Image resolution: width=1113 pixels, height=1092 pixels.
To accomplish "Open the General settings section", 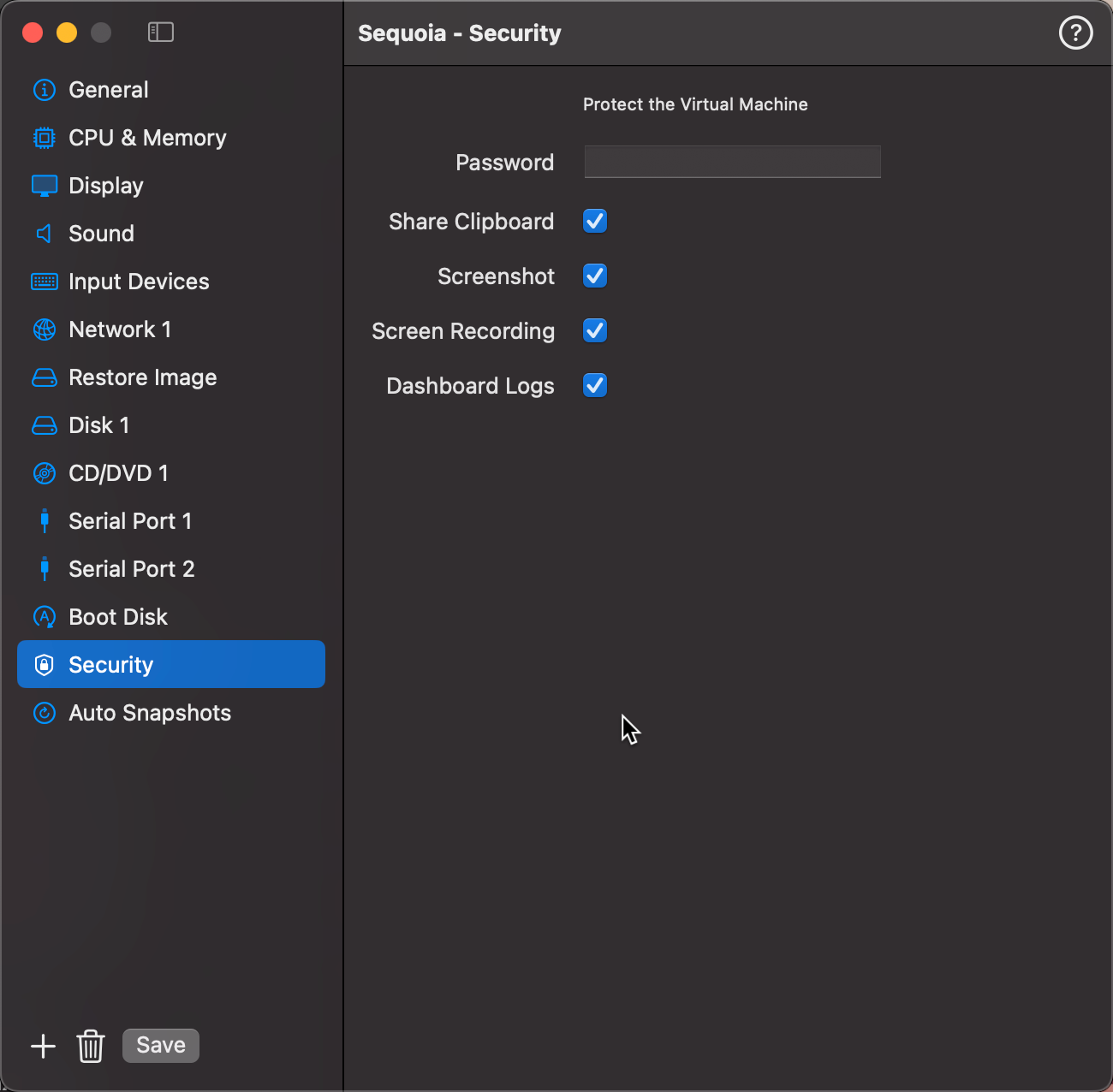I will click(x=109, y=90).
